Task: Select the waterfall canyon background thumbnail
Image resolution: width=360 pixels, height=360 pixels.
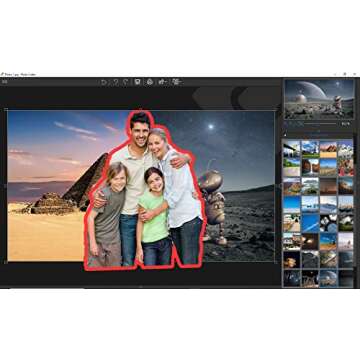Action: [x=310, y=167]
